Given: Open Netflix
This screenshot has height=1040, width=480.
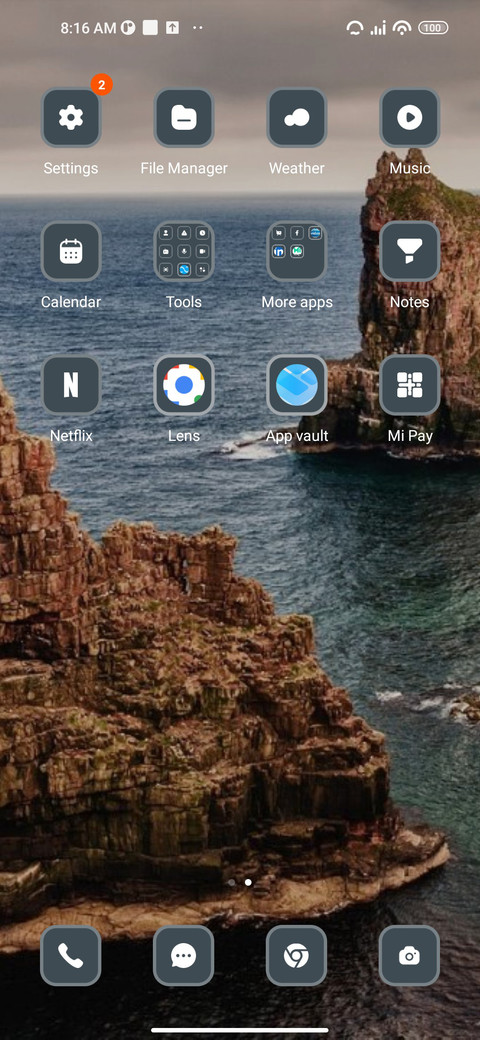Looking at the screenshot, I should coord(71,385).
